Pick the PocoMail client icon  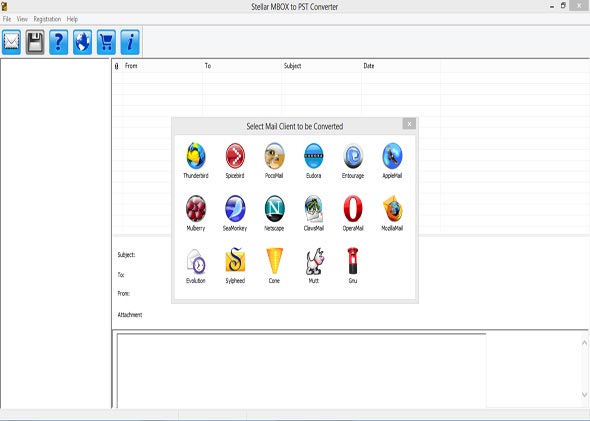coord(274,156)
